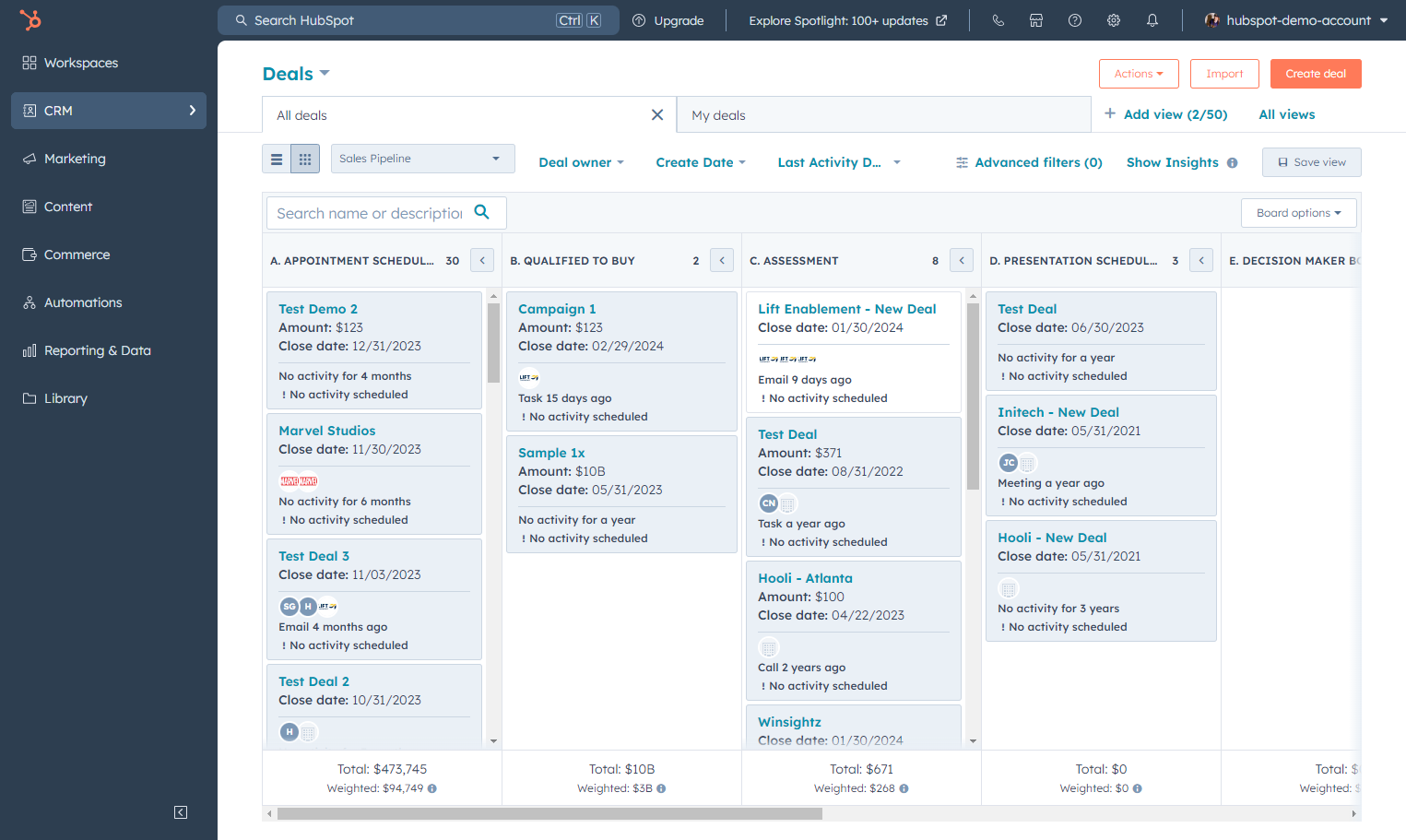
Task: Open the Deals object switcher dropdown
Action: (x=296, y=74)
